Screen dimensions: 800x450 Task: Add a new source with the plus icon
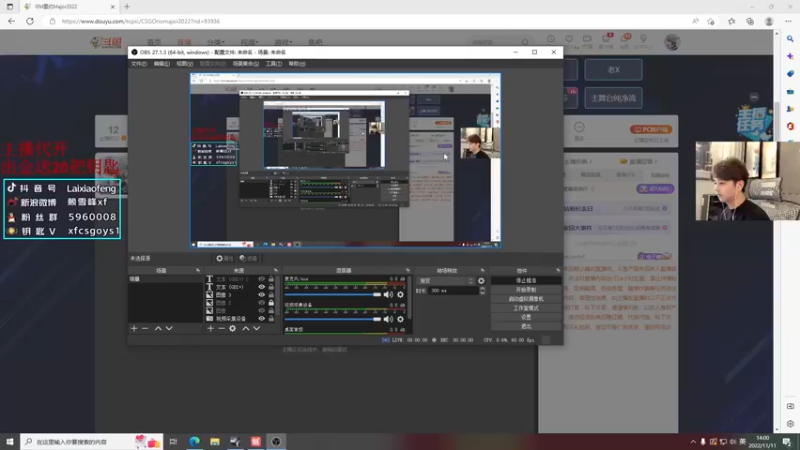tap(210, 329)
